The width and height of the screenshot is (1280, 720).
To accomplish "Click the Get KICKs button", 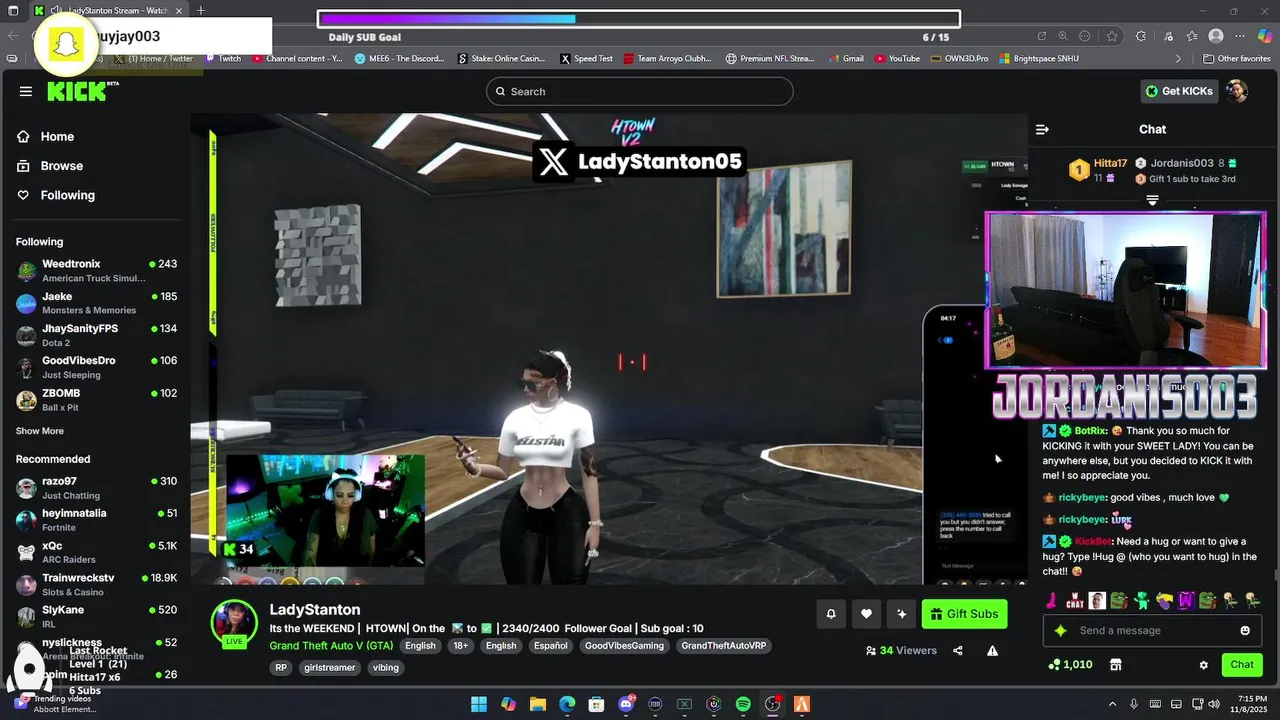I will [1179, 91].
